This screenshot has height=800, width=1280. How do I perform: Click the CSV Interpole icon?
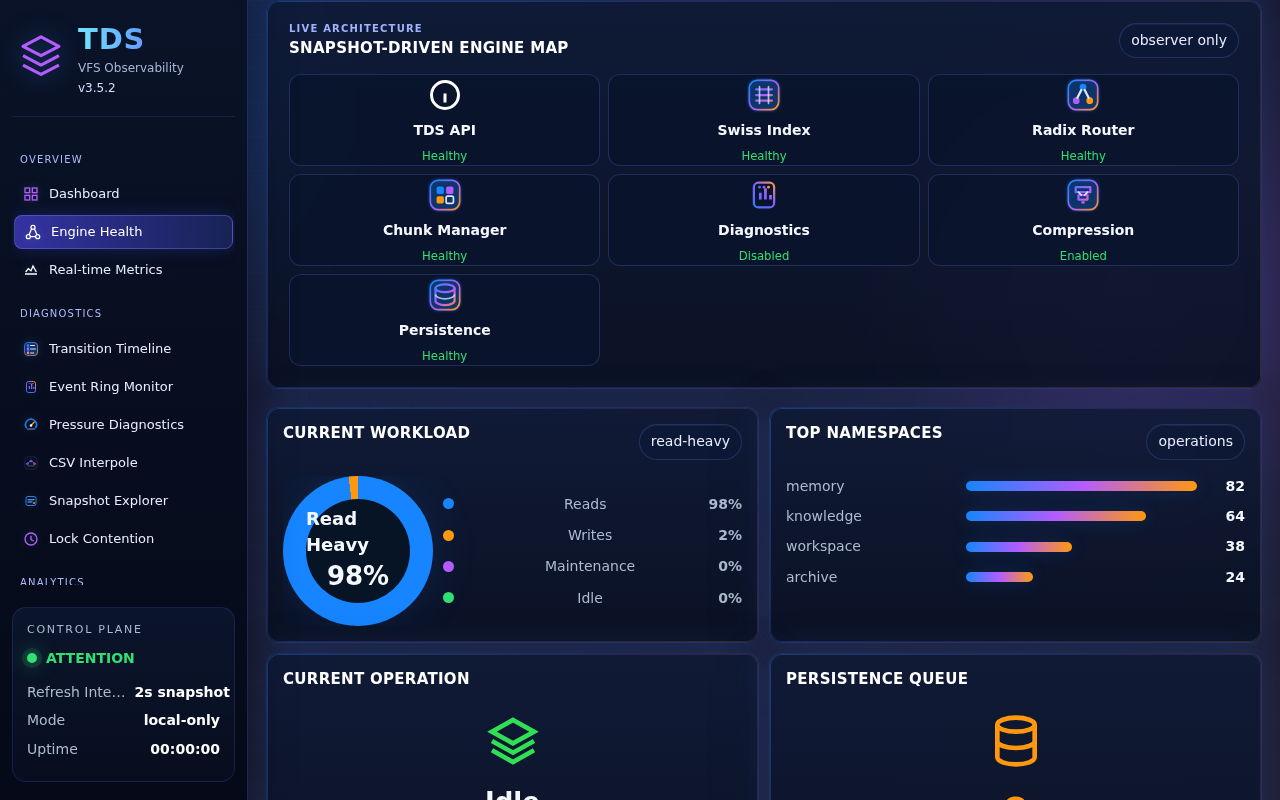[x=31, y=463]
